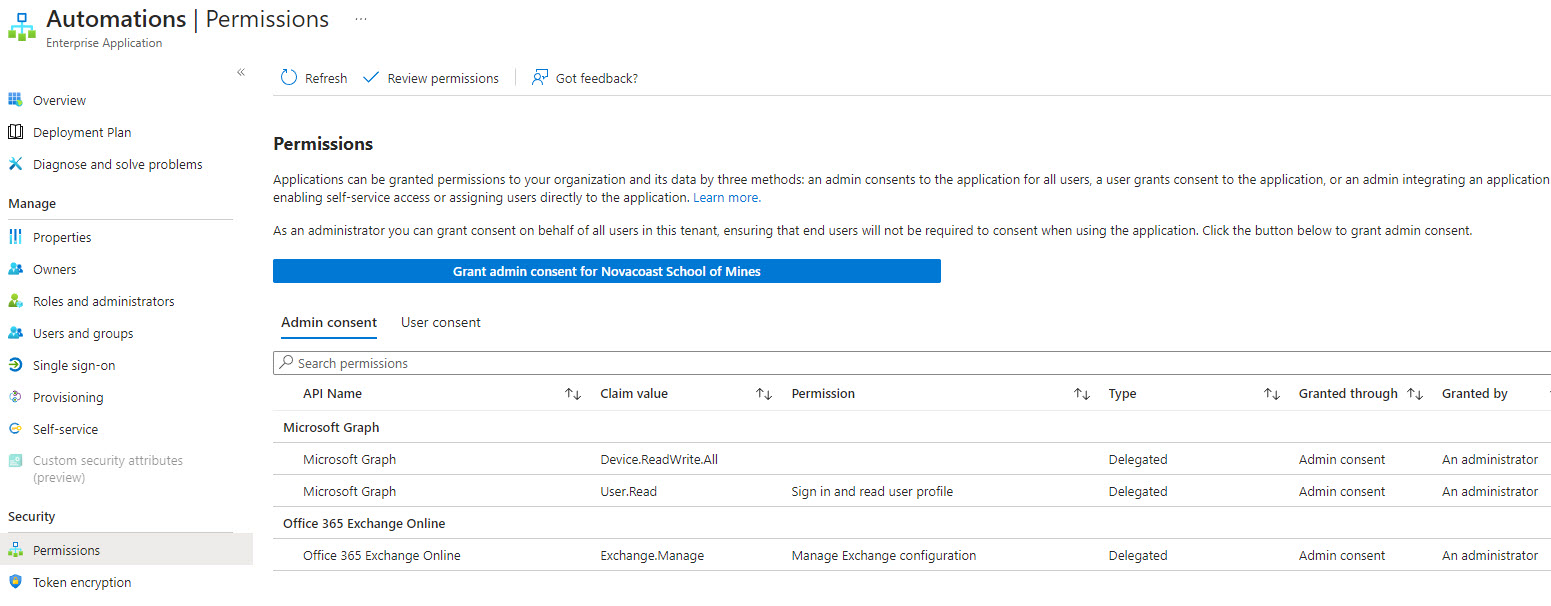This screenshot has width=1551, height=606.
Task: Open the Properties sidebar icon
Action: point(15,237)
